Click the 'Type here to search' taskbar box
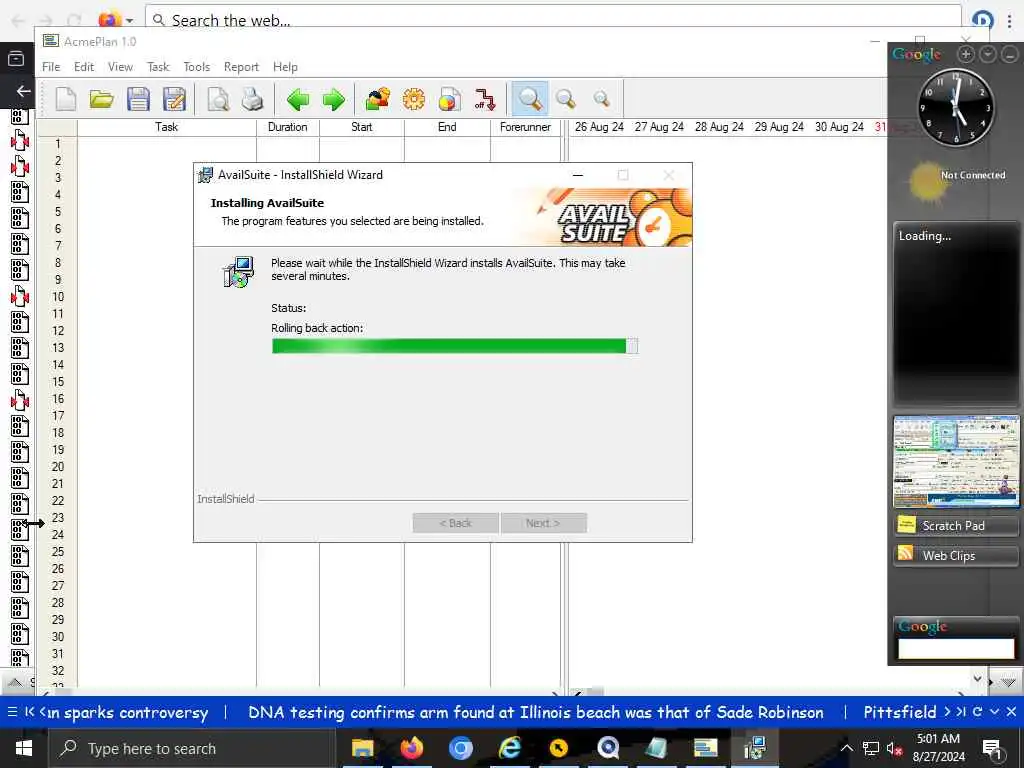The height and width of the screenshot is (768, 1024). [x=191, y=748]
